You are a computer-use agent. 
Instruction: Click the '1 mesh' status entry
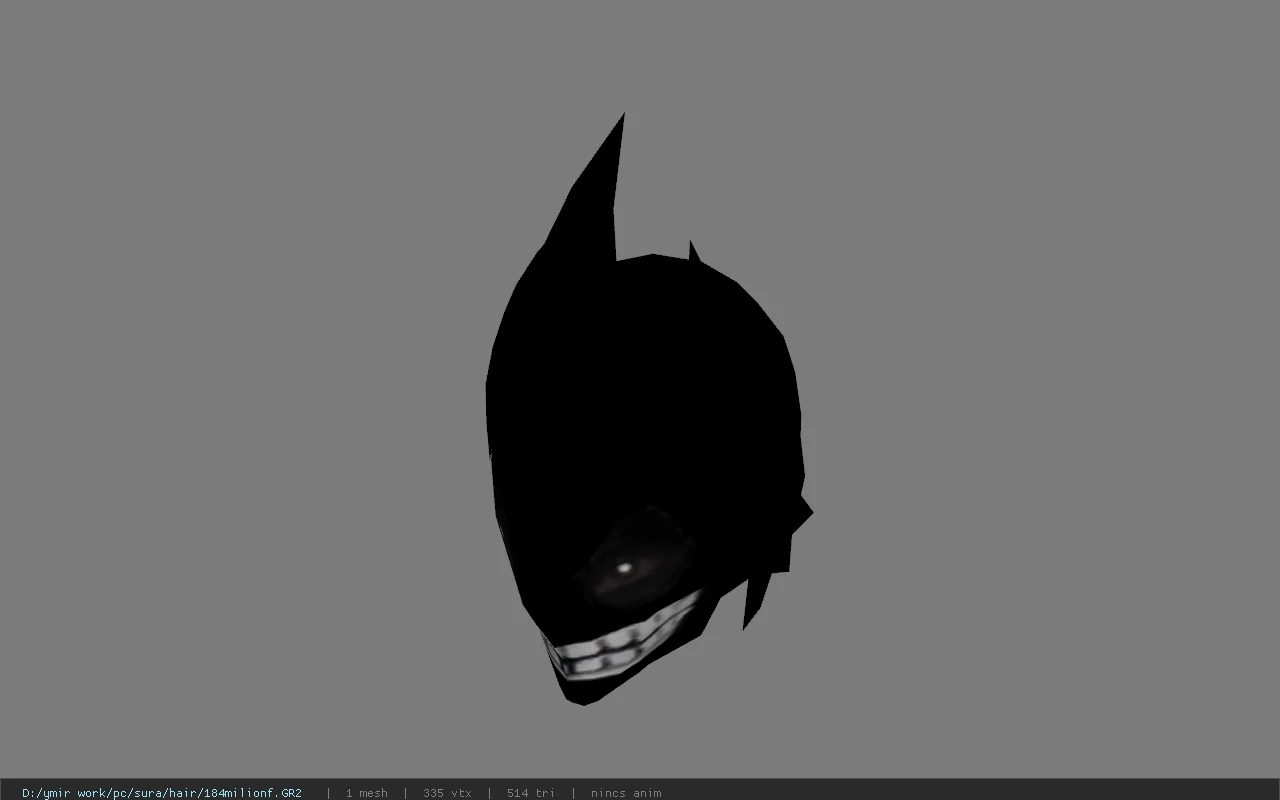367,793
